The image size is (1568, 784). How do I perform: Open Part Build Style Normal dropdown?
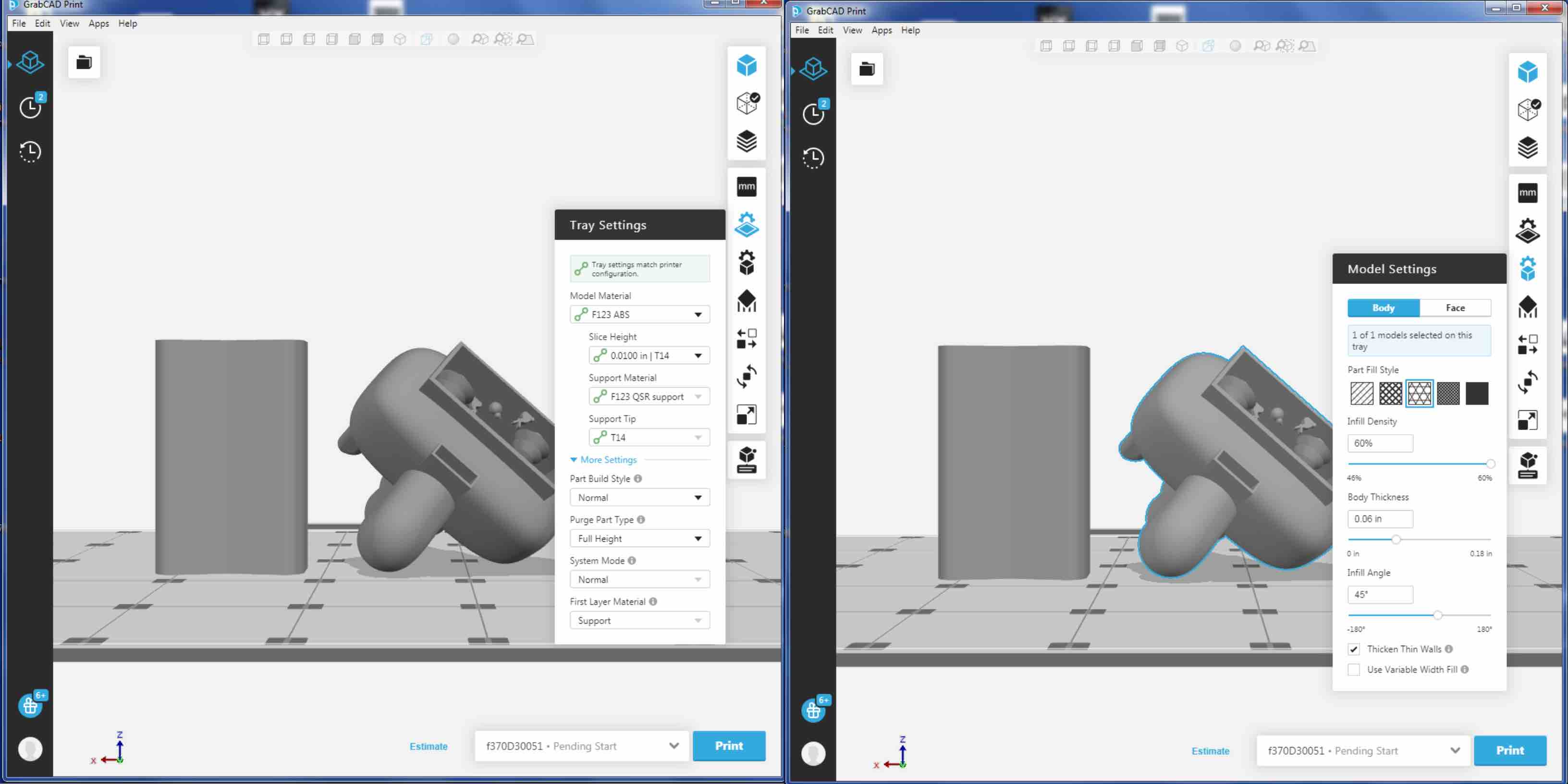click(x=640, y=497)
